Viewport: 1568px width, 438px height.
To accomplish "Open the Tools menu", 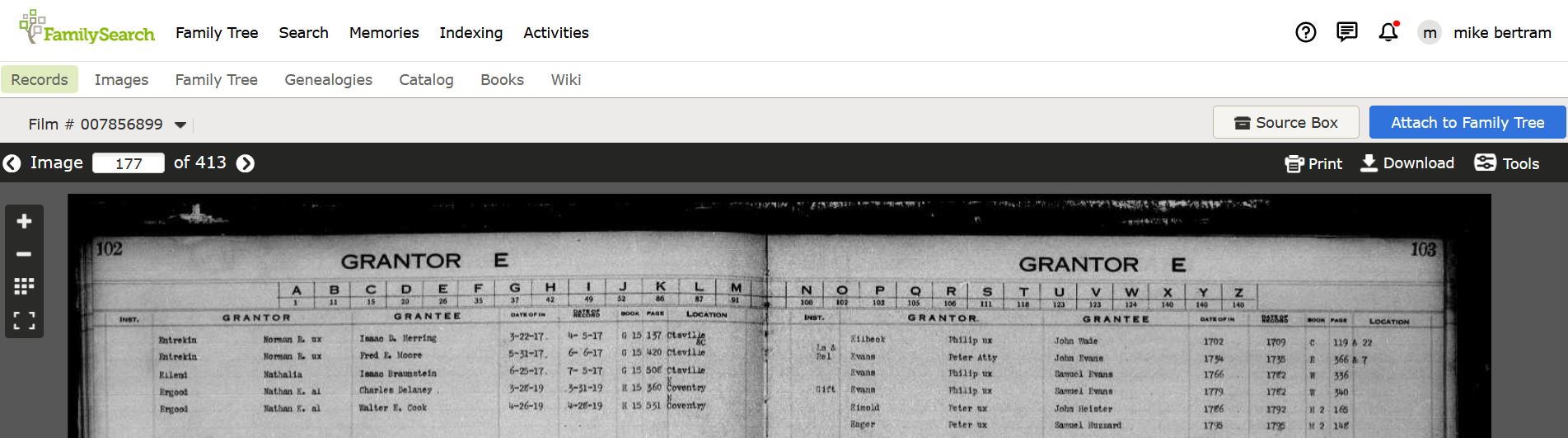I will click(1506, 162).
